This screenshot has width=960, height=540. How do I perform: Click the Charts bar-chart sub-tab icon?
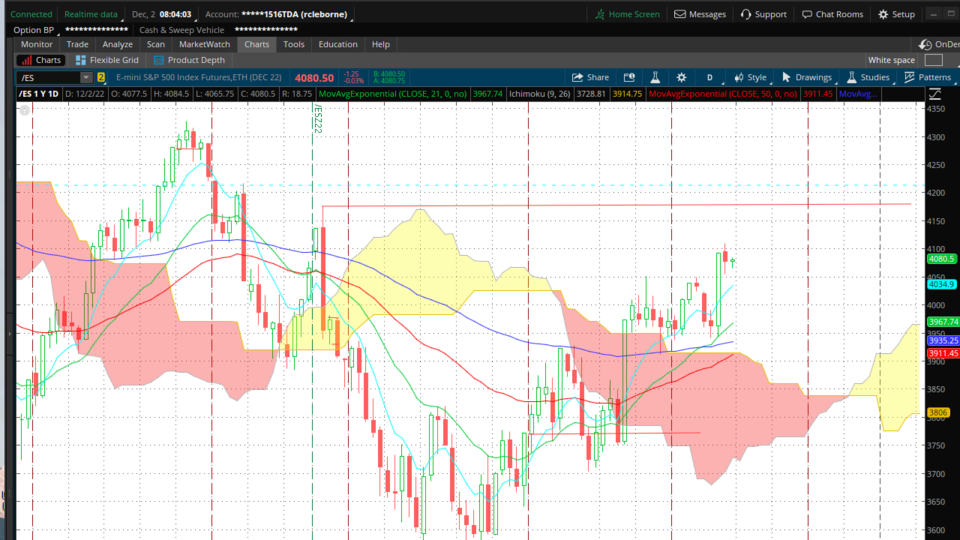click(x=26, y=60)
